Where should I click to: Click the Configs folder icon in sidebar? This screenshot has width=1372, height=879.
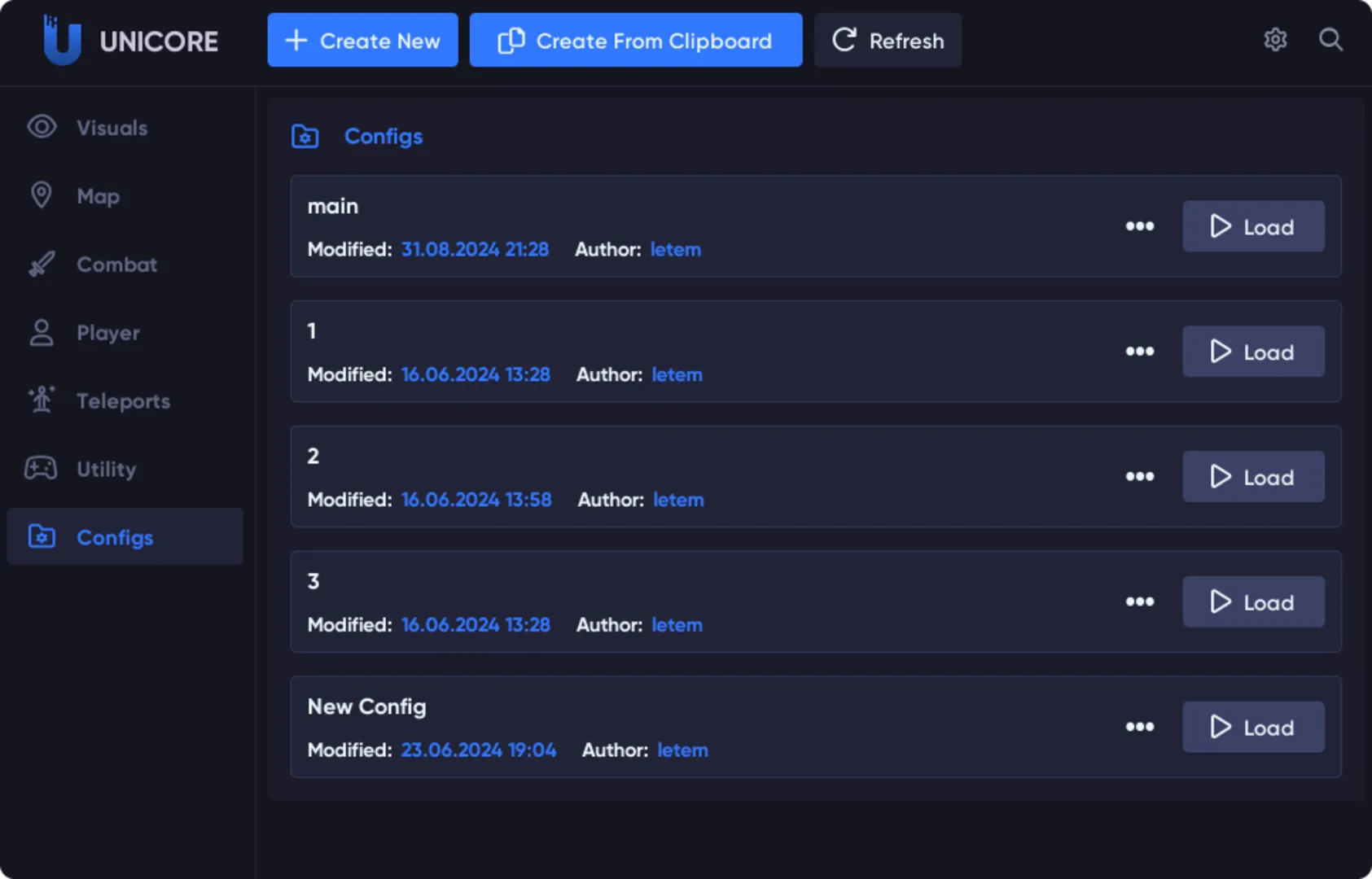pyautogui.click(x=40, y=536)
